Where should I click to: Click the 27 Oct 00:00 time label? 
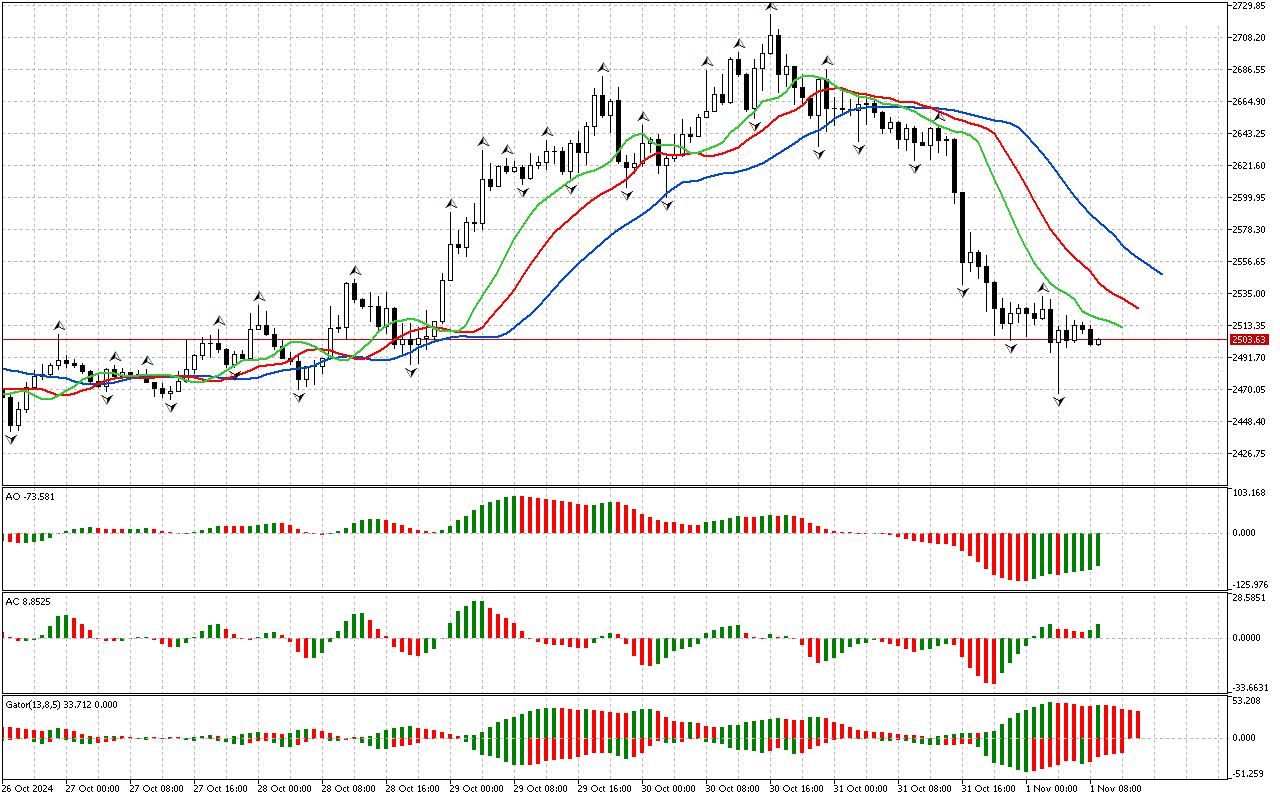tap(92, 789)
